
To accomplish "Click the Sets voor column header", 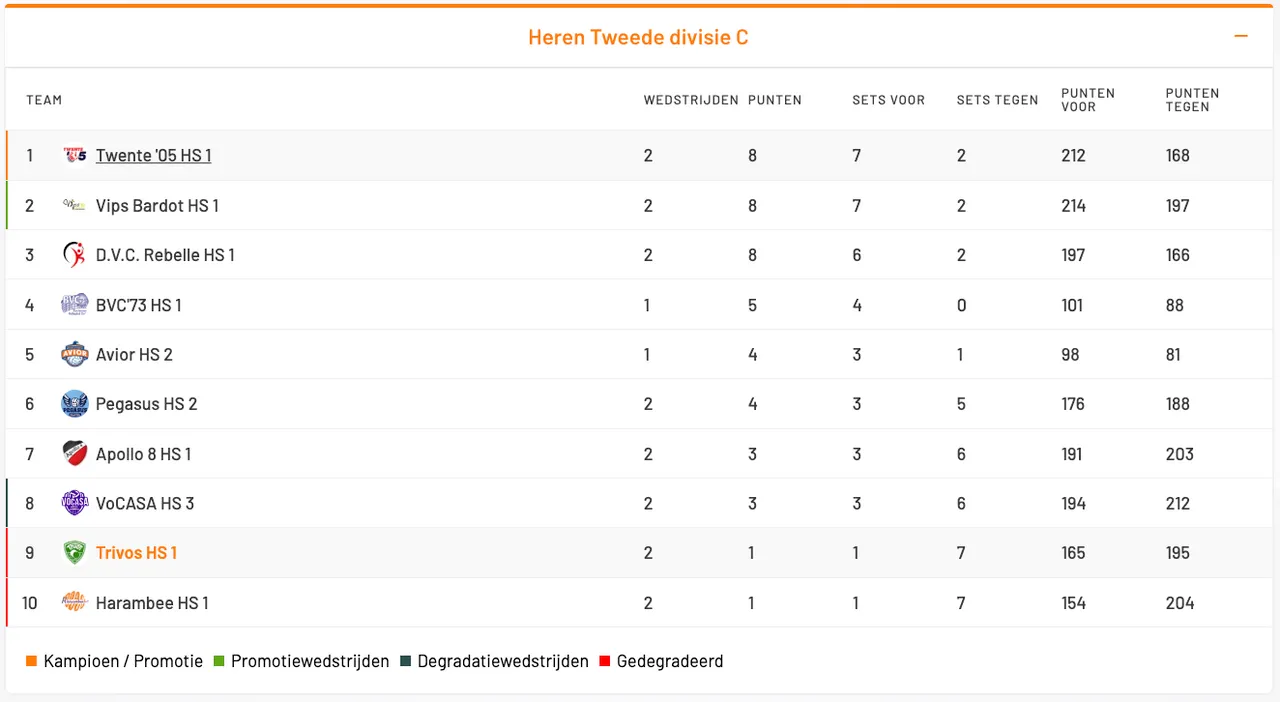I will point(888,100).
